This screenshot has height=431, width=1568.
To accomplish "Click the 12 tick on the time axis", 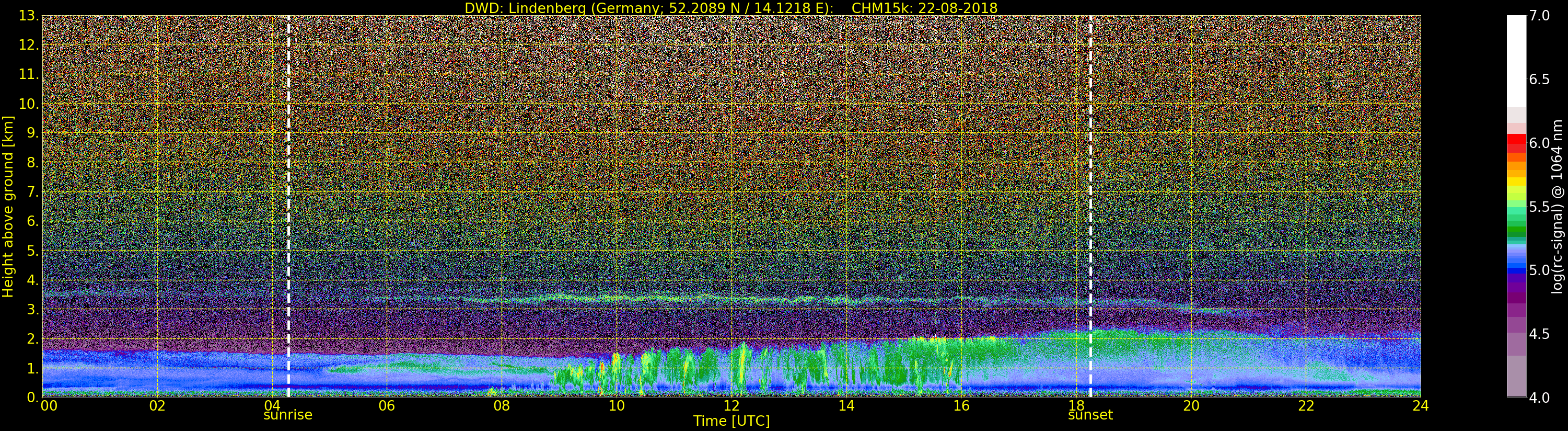I will 731,405.
